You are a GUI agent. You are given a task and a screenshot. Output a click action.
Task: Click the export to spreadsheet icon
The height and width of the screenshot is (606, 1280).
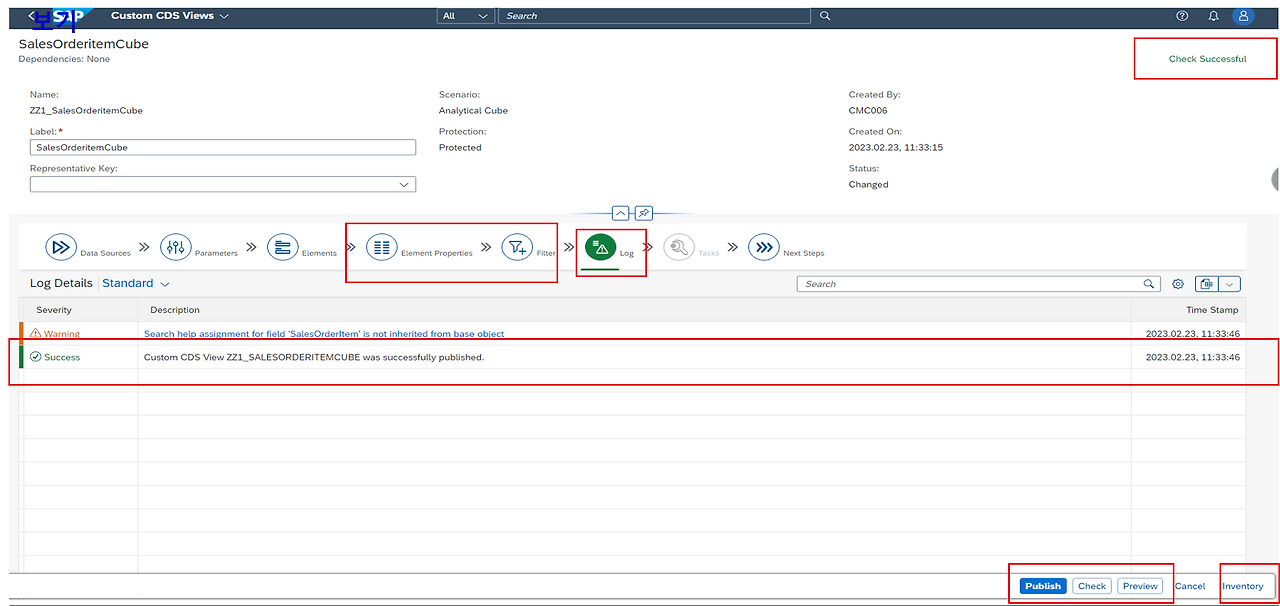[x=1205, y=284]
